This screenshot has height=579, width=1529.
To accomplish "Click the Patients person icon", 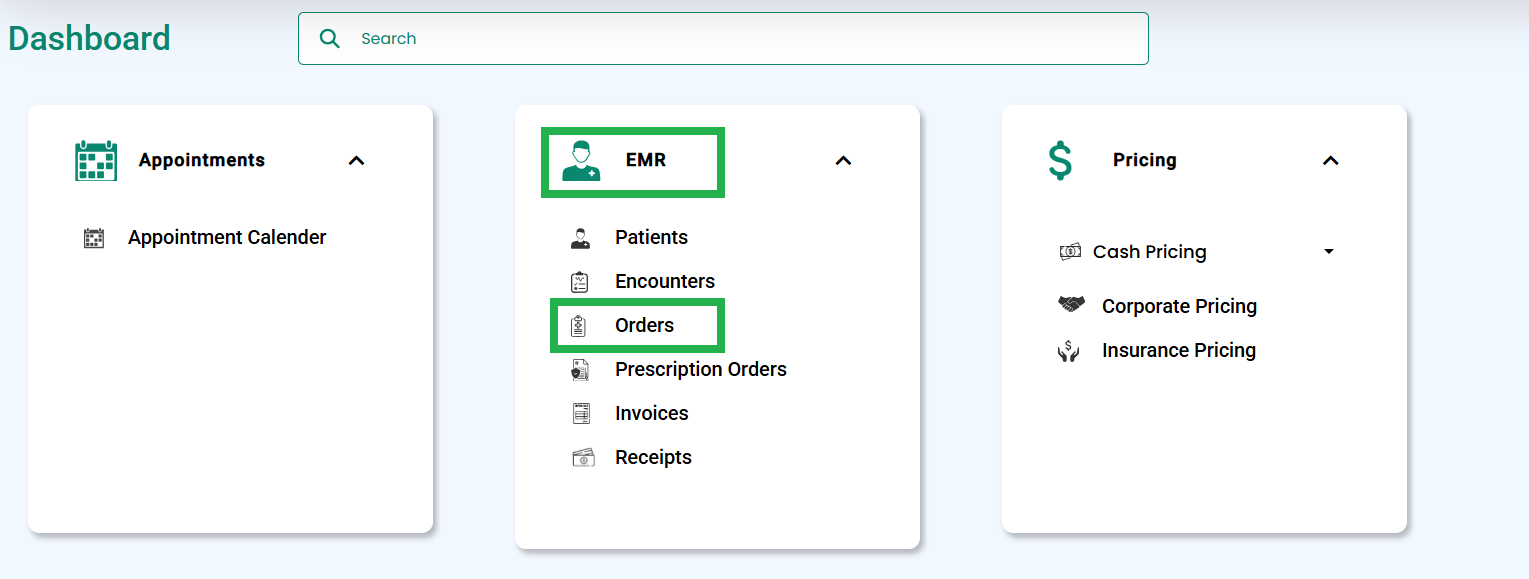I will [x=580, y=238].
